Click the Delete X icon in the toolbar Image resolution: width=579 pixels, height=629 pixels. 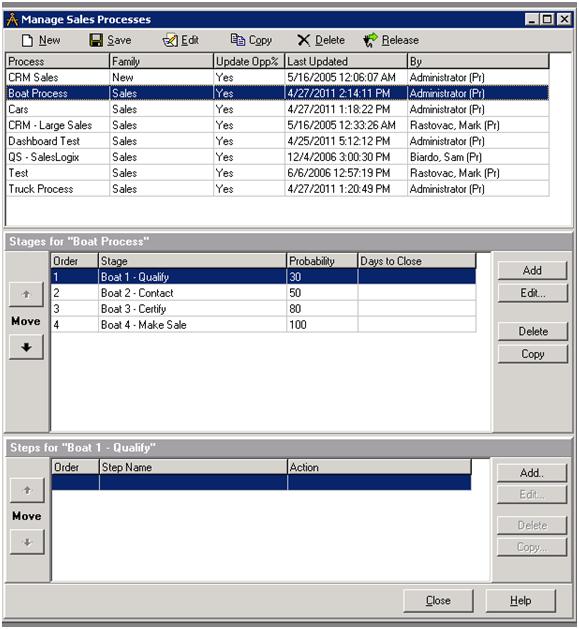click(304, 40)
